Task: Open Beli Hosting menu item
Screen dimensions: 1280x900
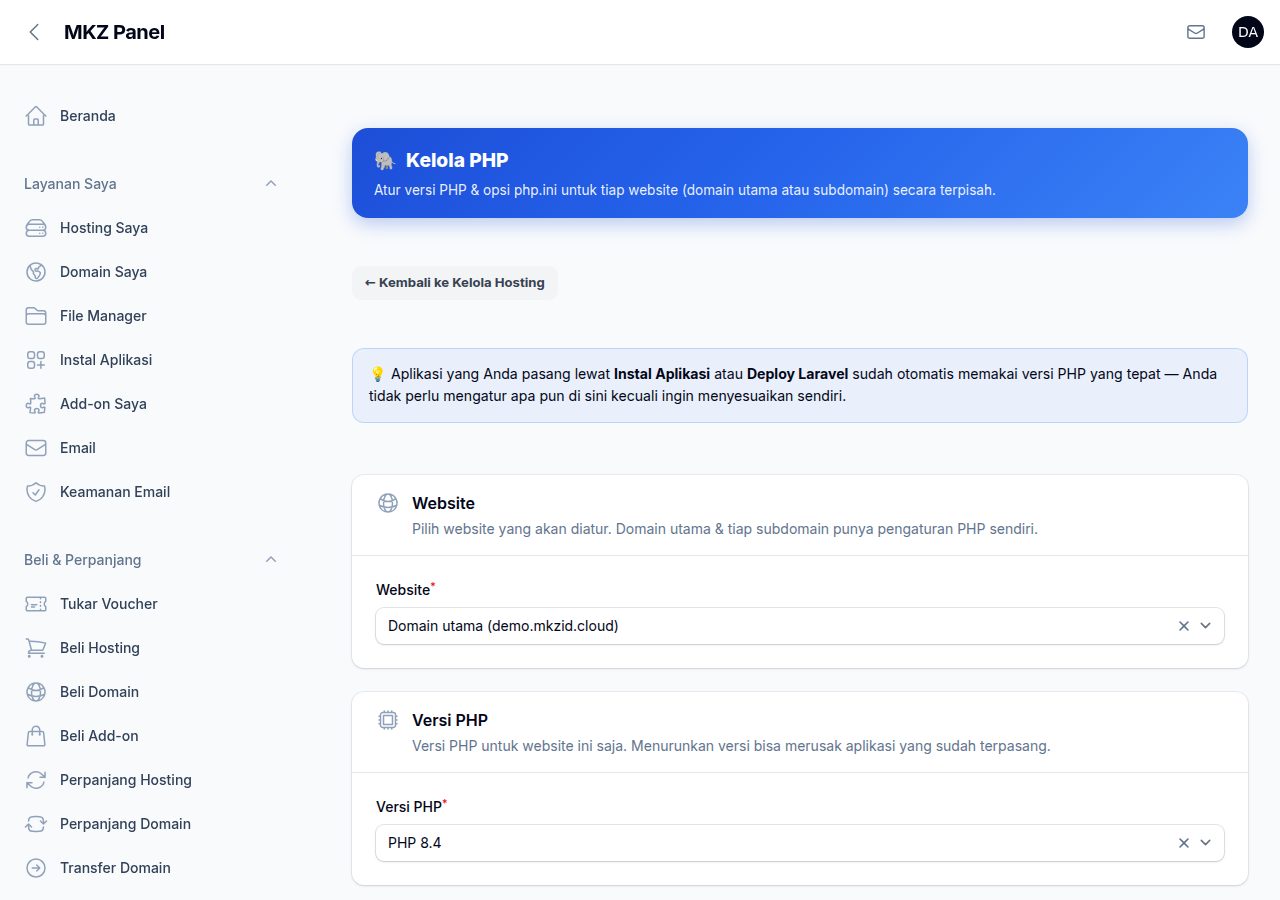Action: click(x=152, y=648)
